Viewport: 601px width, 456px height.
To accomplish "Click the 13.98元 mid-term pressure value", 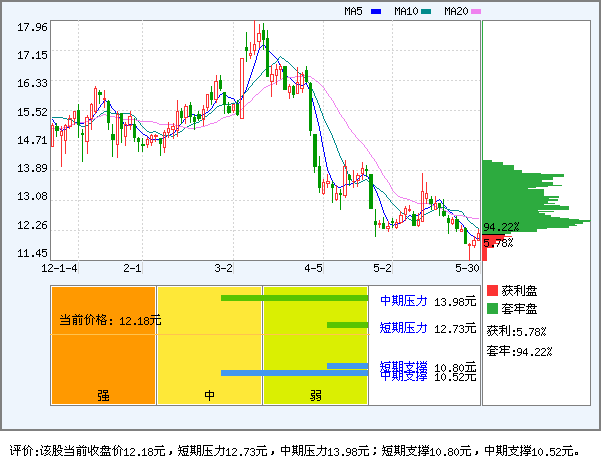I will point(455,301).
